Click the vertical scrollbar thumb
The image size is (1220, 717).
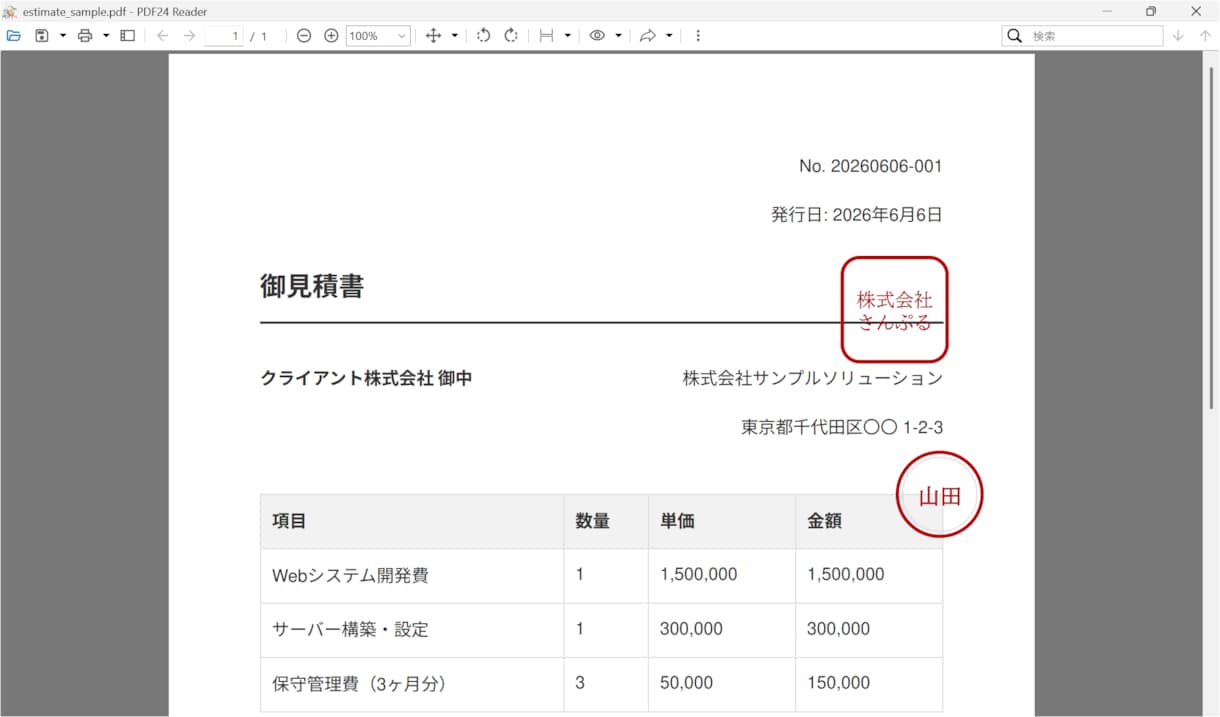coord(1212,236)
